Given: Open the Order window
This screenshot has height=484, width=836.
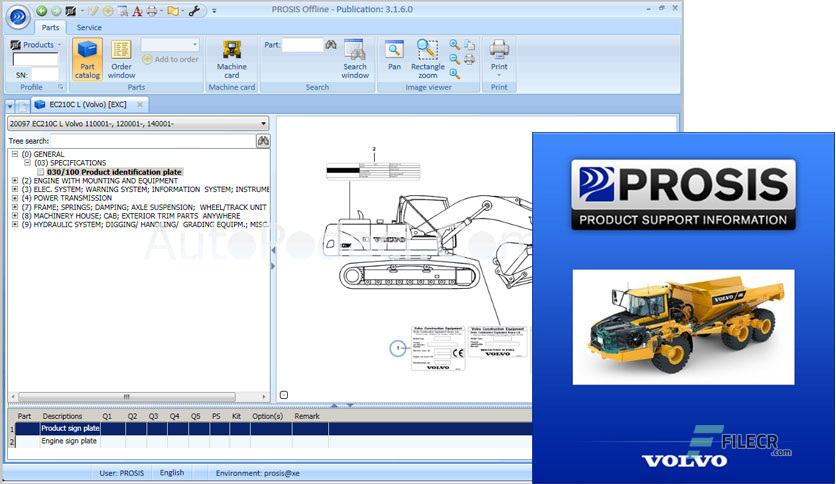Looking at the screenshot, I should click(x=121, y=58).
